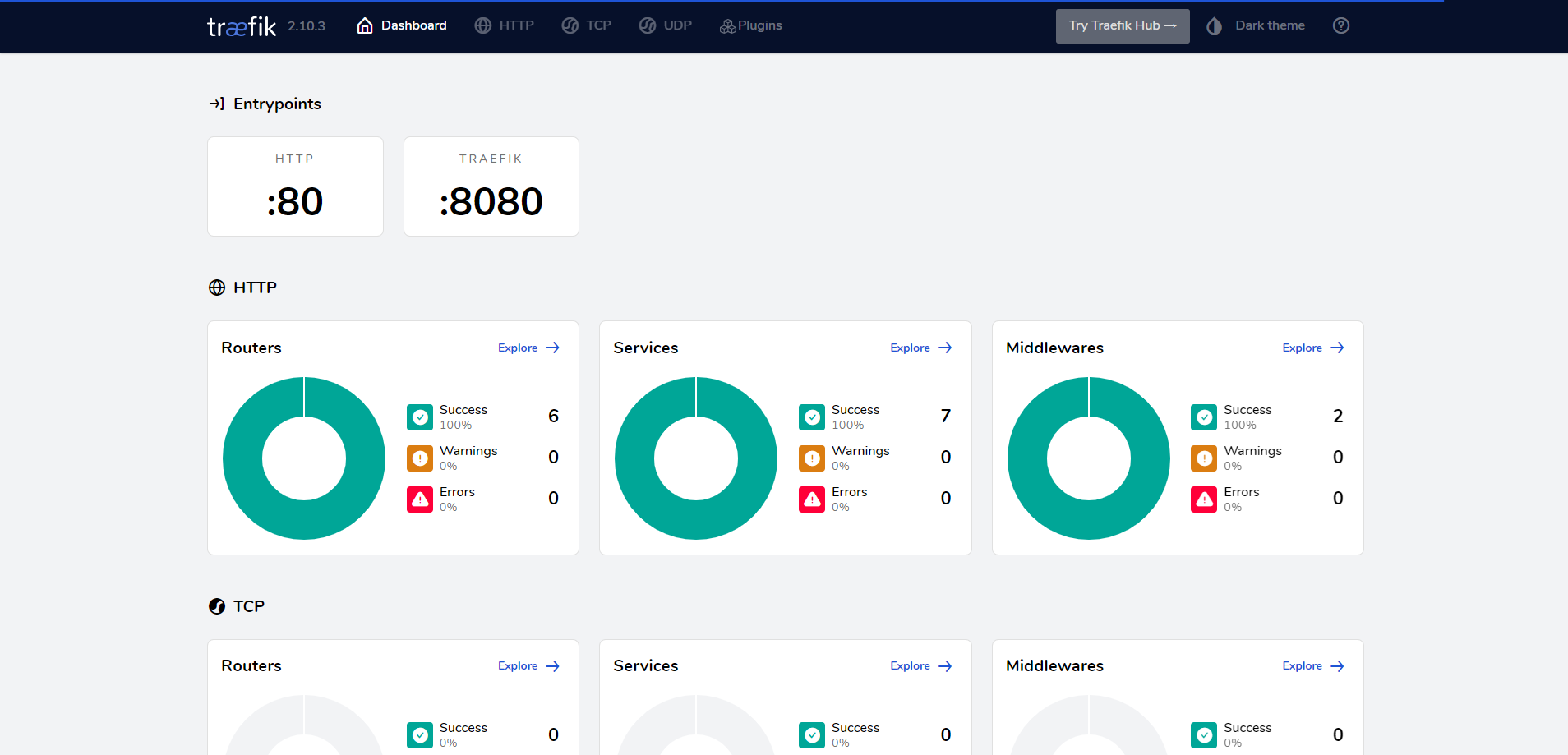Click HTTP Routers card title
This screenshot has width=1568, height=755.
(251, 348)
